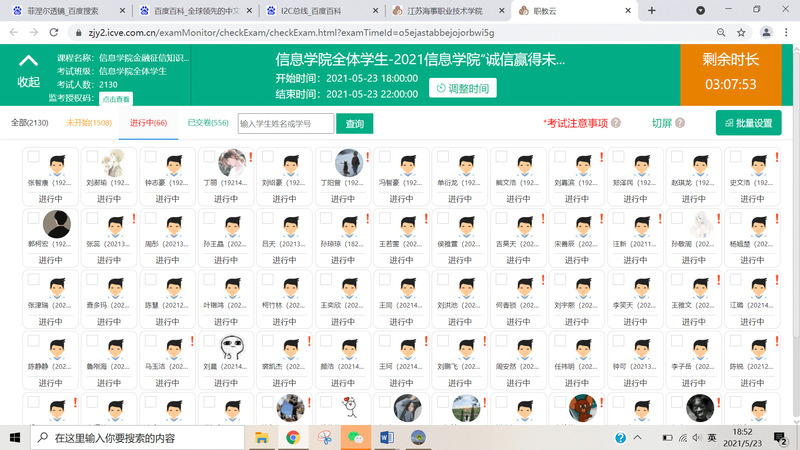Viewport: 800px width, 450px height.
Task: Click the bookmark star in the address bar
Action: (741, 32)
